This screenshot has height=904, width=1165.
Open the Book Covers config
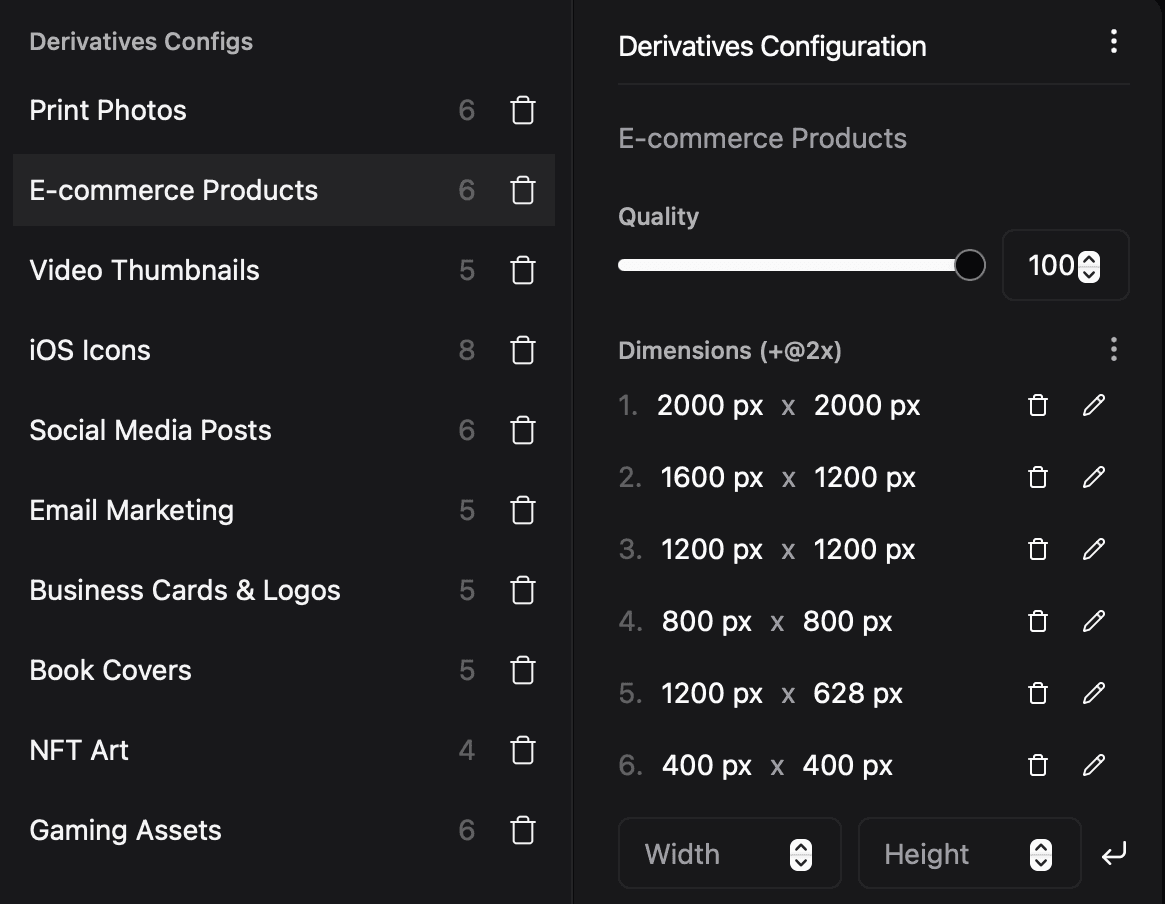pos(111,670)
